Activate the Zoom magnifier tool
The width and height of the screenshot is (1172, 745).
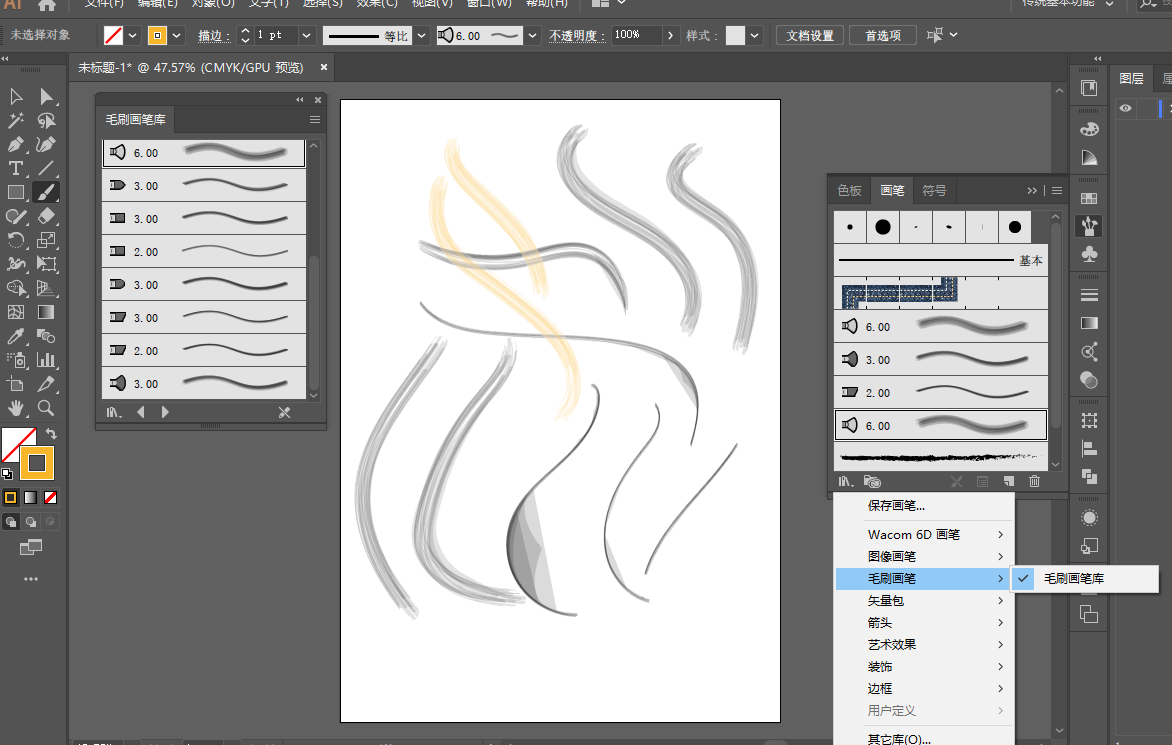tap(46, 408)
